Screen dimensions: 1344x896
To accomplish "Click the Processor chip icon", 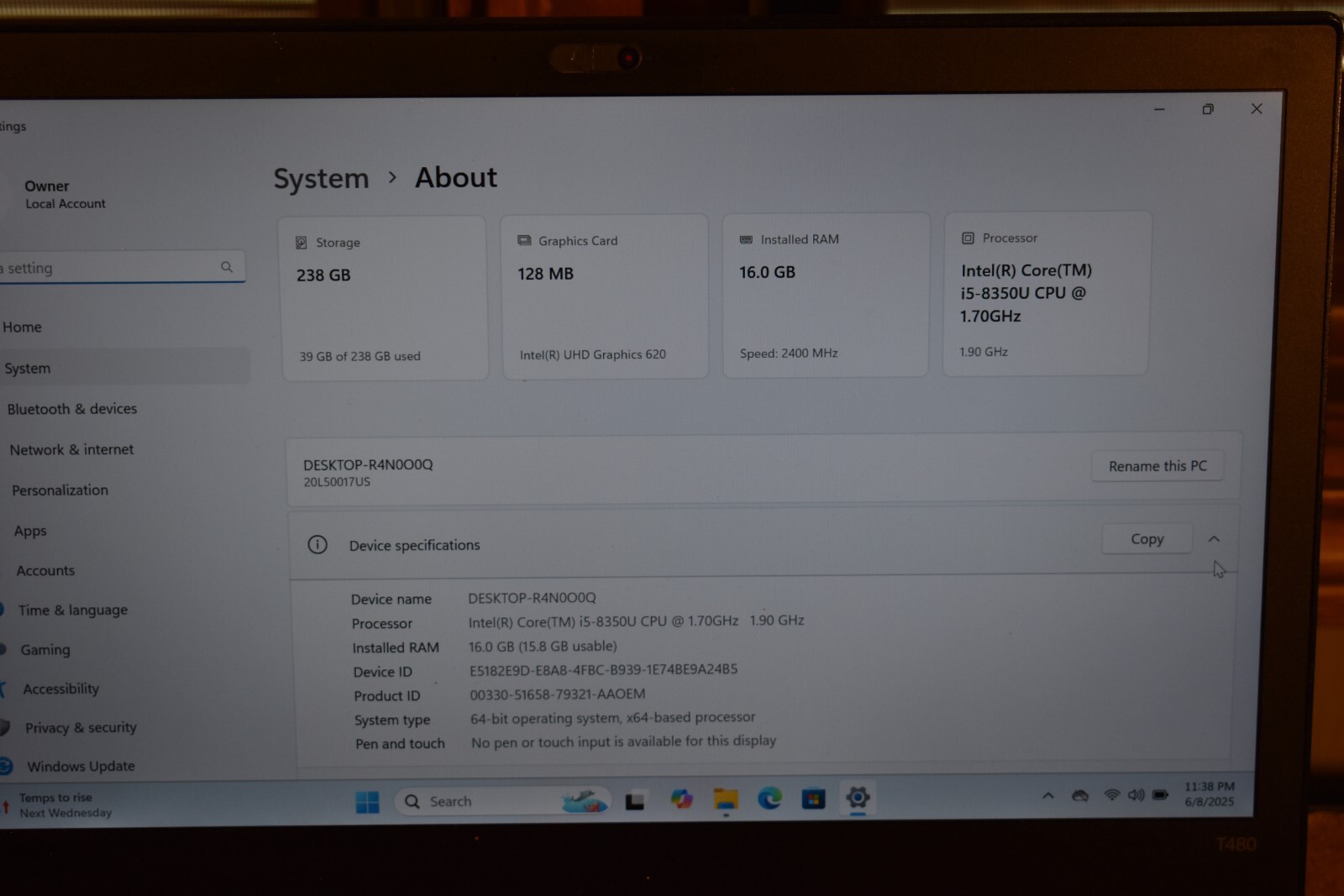I will pyautogui.click(x=968, y=238).
